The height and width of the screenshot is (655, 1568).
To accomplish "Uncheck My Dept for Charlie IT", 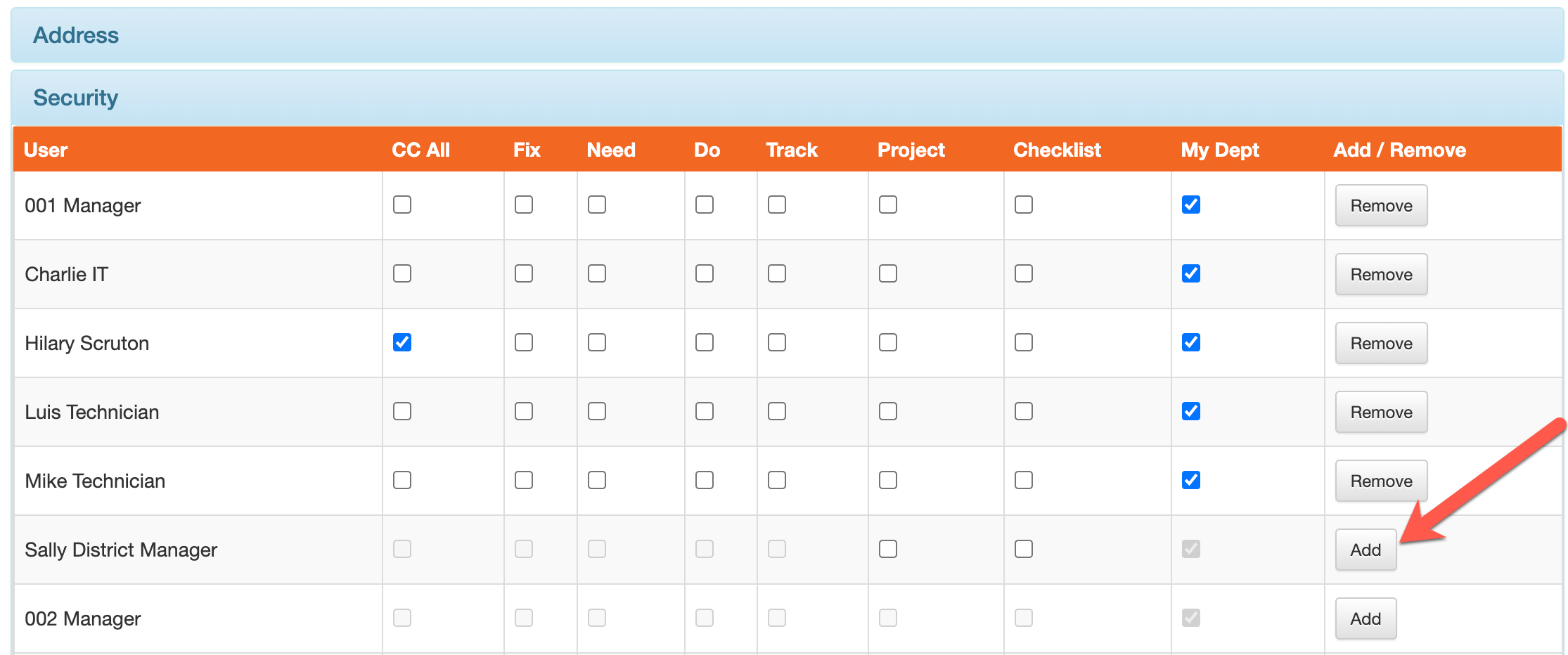I will coord(1191,273).
